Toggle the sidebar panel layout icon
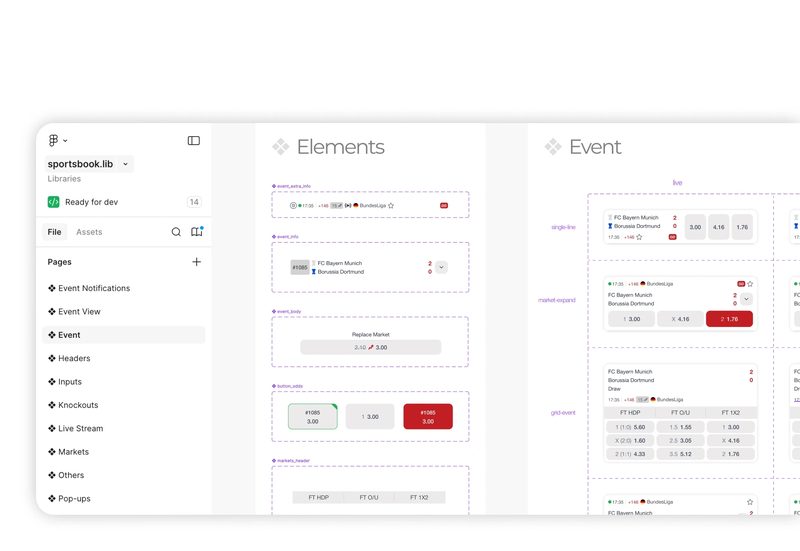 pyautogui.click(x=194, y=140)
